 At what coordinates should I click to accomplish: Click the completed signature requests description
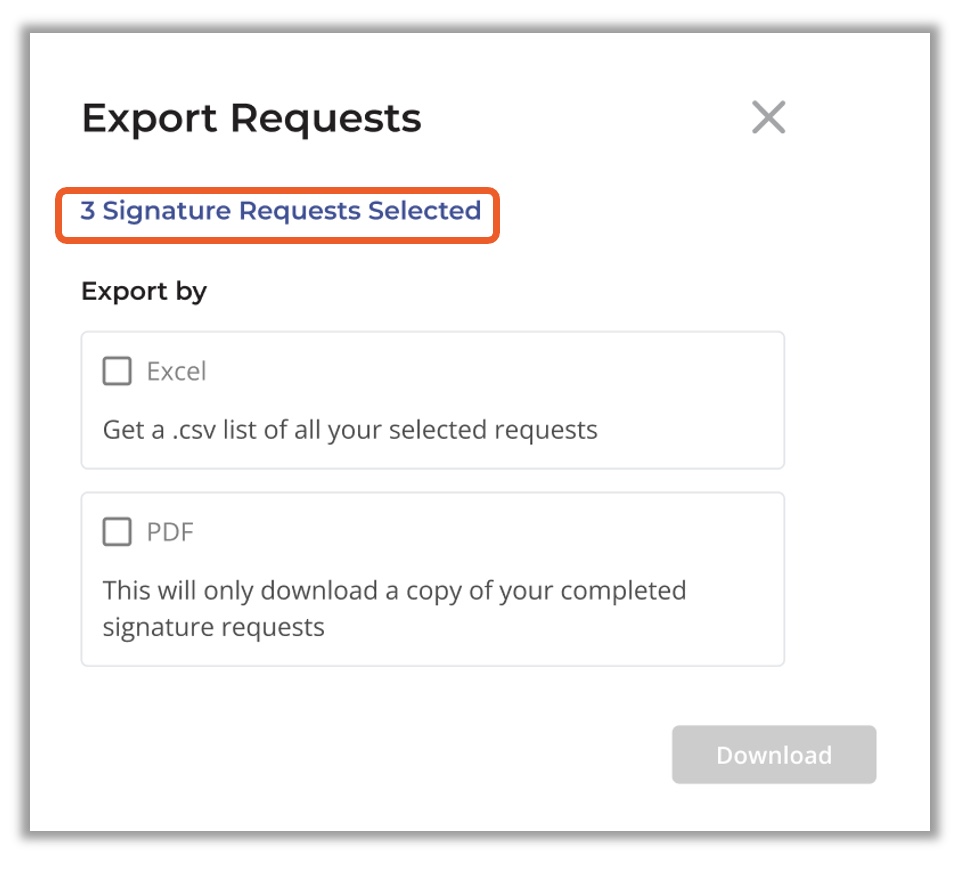[x=394, y=609]
